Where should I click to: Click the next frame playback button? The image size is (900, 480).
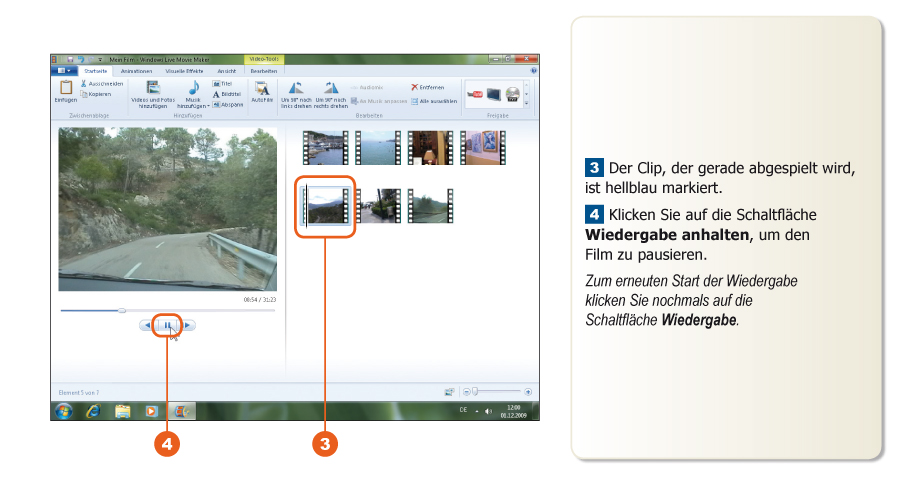coord(188,325)
